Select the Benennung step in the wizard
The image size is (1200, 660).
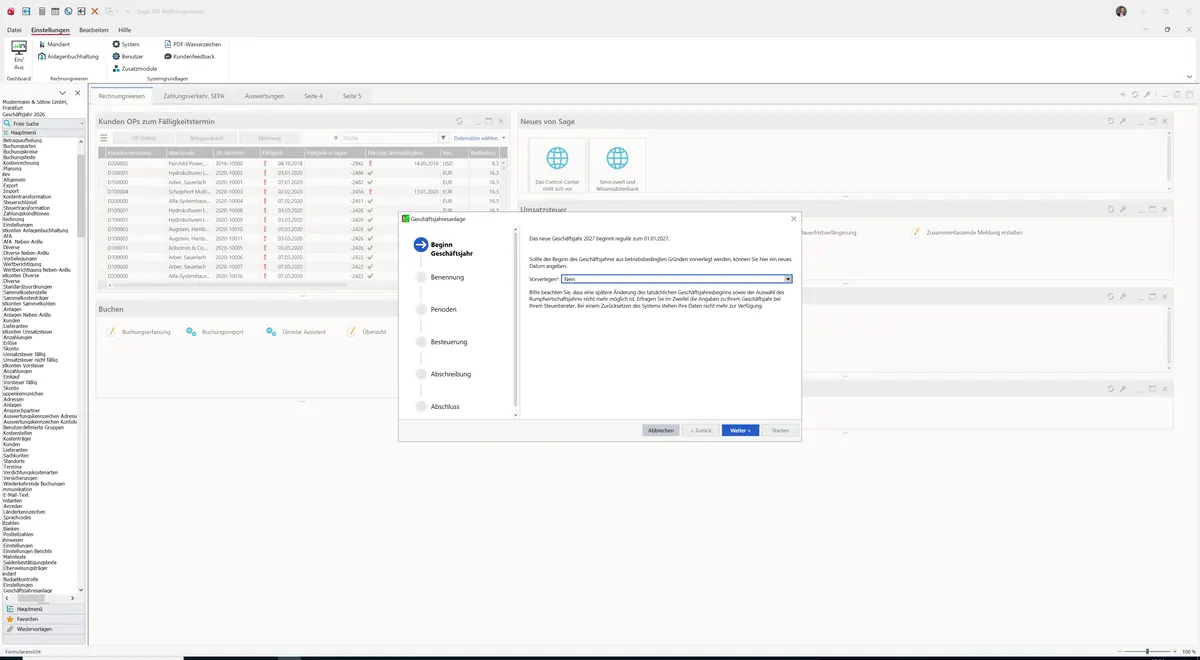point(447,277)
